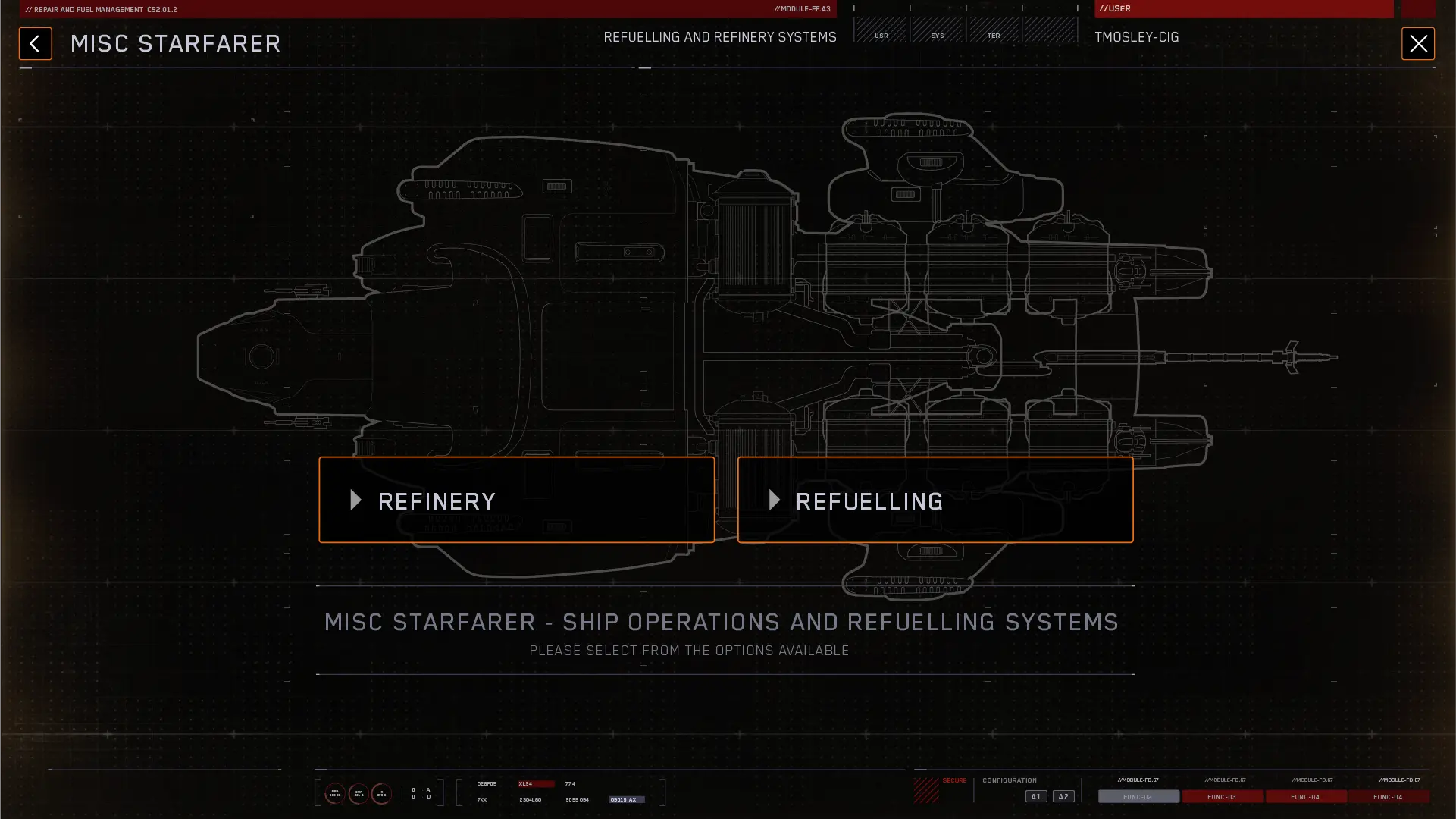This screenshot has height=819, width=1456.
Task: Click the TMOSLEY-CIG username
Action: point(1136,37)
